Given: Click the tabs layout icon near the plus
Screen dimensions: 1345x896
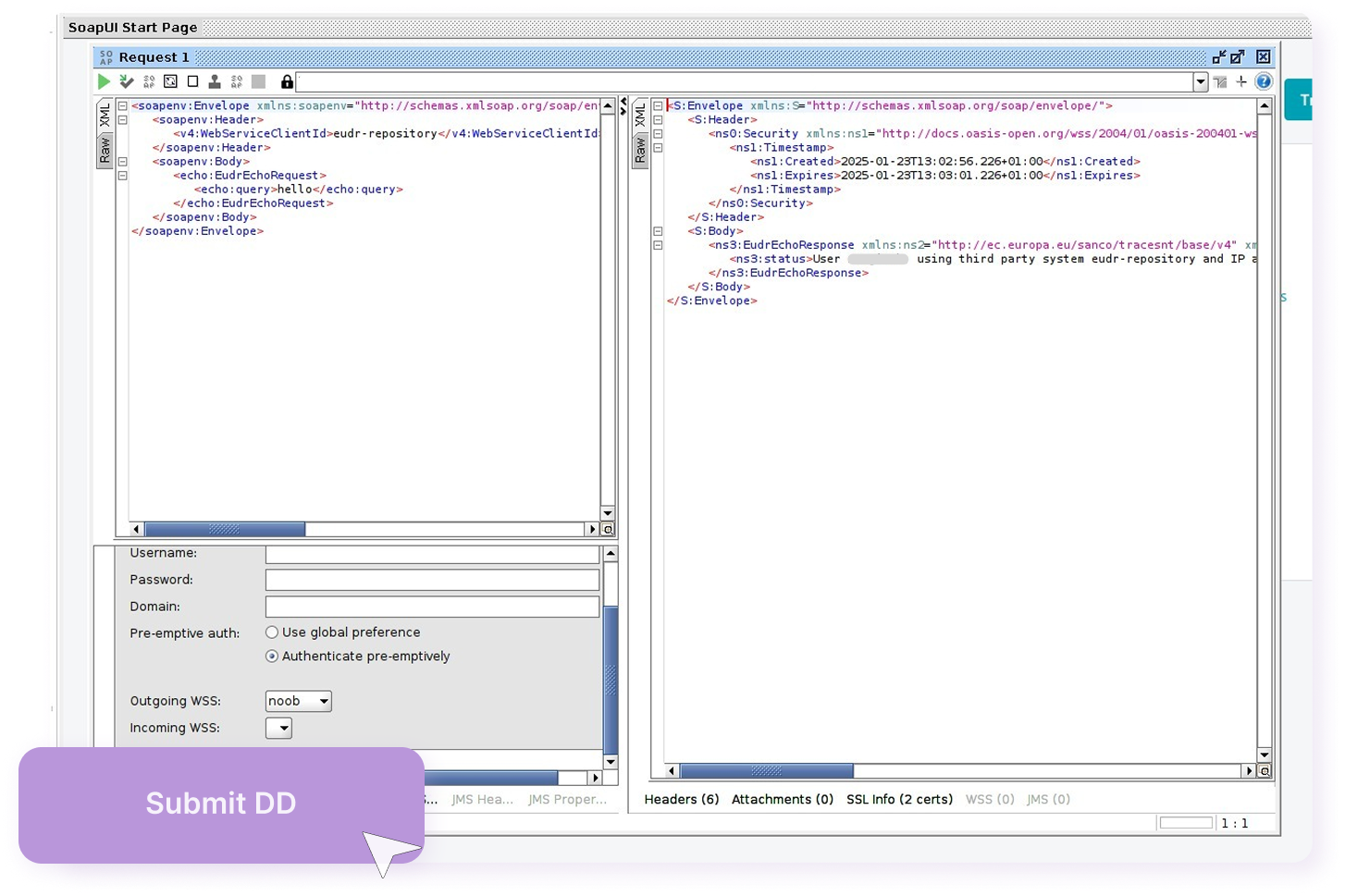Looking at the screenshot, I should pos(1220,81).
